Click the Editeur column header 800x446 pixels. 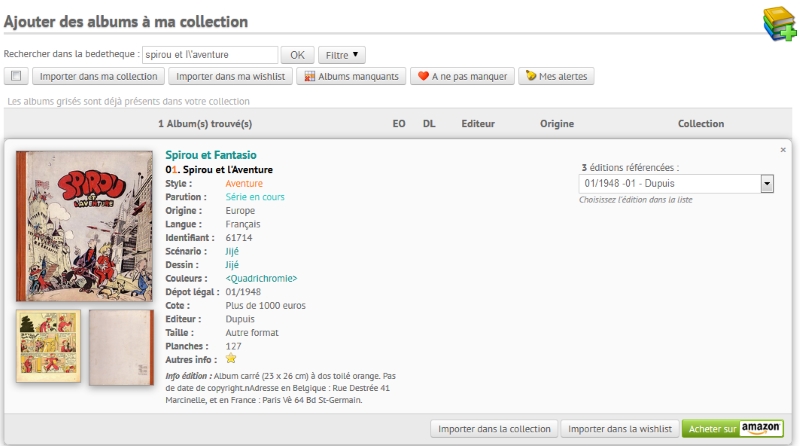pos(478,124)
